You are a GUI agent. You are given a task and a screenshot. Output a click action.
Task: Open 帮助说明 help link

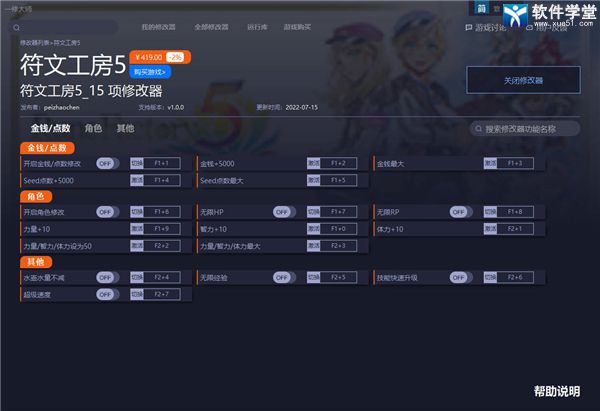click(557, 391)
